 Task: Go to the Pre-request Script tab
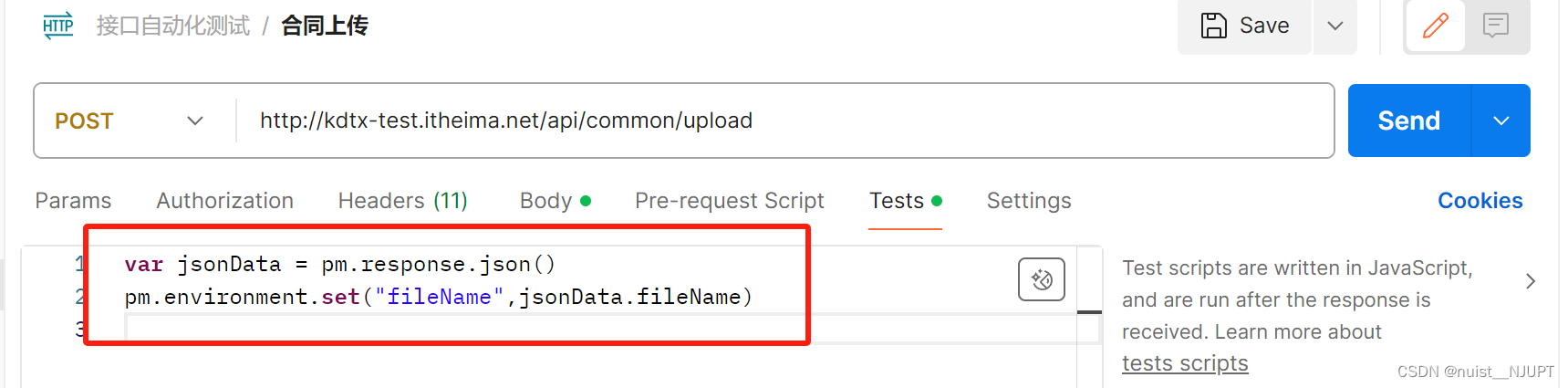(729, 201)
